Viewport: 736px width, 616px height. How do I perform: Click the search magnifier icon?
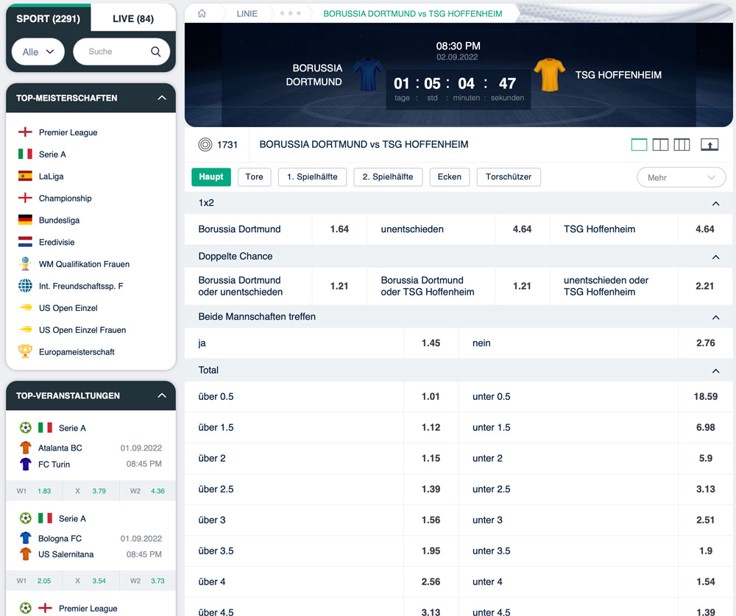point(155,52)
